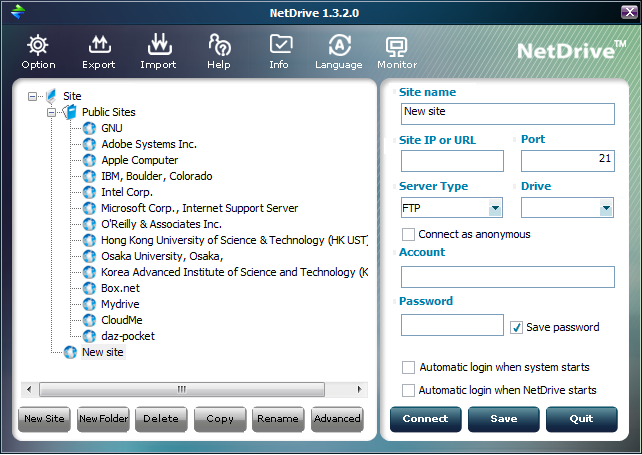642x455 pixels.
Task: Click the Public Sites folder icon
Action: pos(70,112)
